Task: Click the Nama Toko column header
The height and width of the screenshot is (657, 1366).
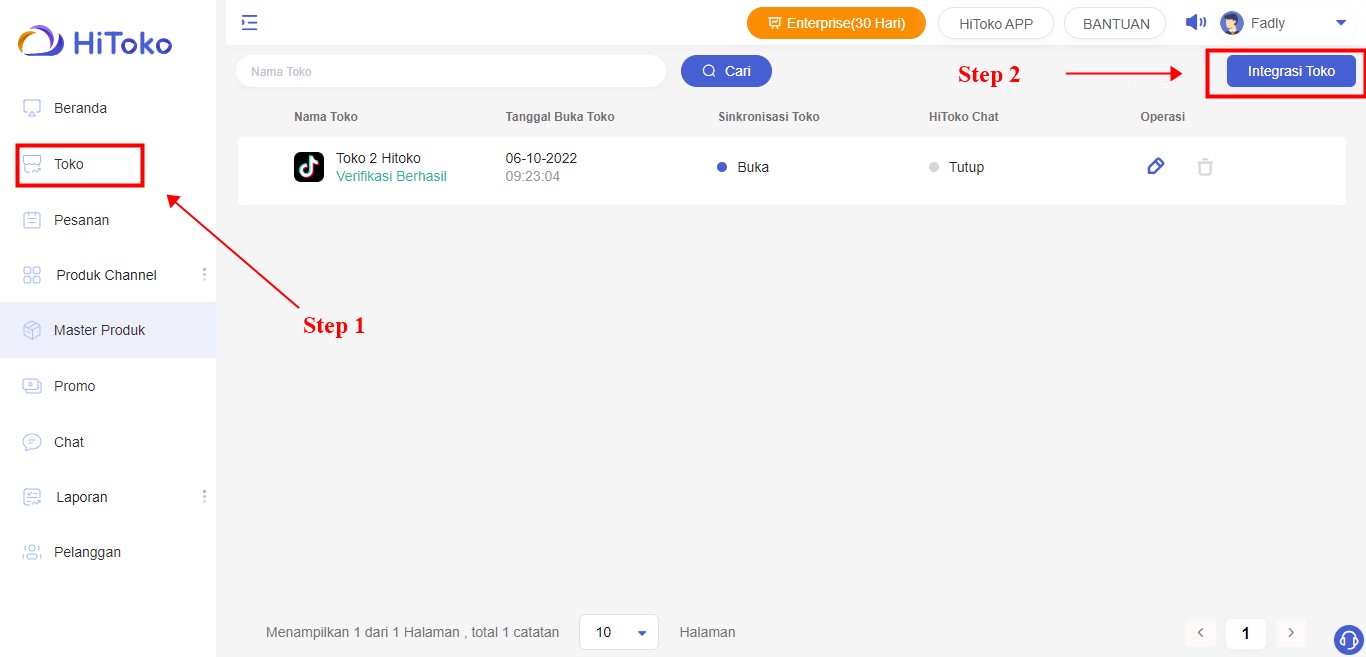Action: pos(326,117)
